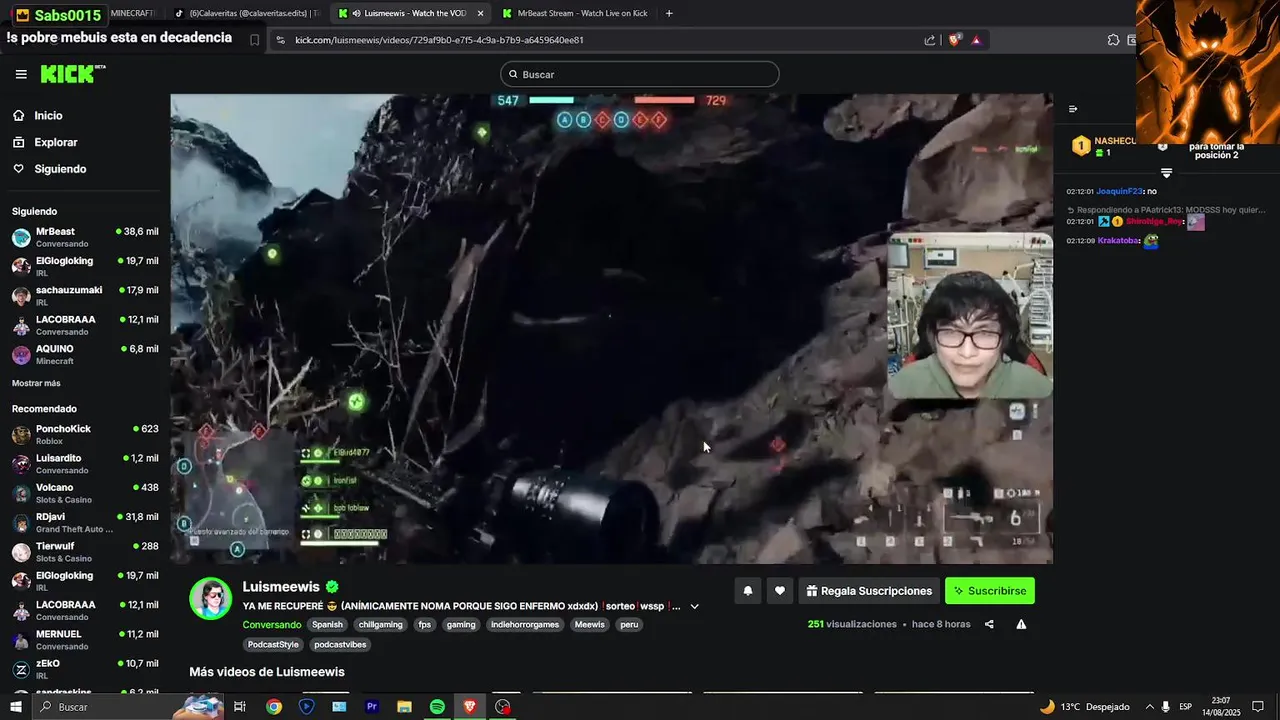Expand pinned leaderboard chevron in chat
Screen dimensions: 1280x720
[1166, 173]
